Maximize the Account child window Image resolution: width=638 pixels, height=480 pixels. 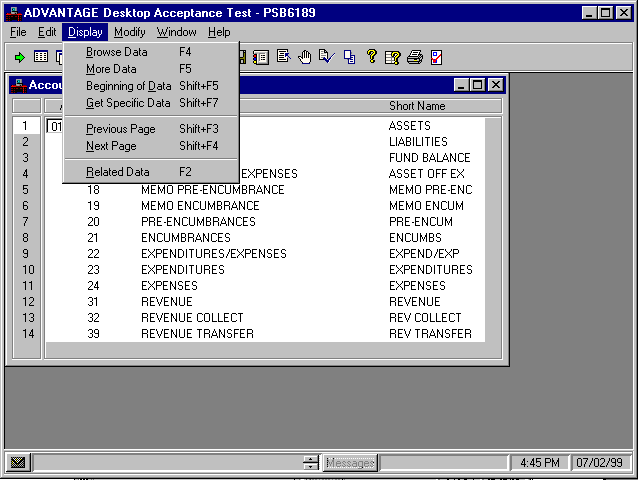478,85
